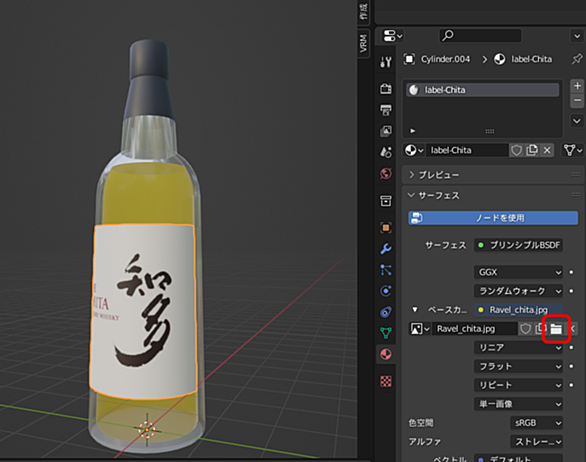Switch to the VRM sidebar tab
Viewport: 586px width, 462px height.
pyautogui.click(x=363, y=43)
